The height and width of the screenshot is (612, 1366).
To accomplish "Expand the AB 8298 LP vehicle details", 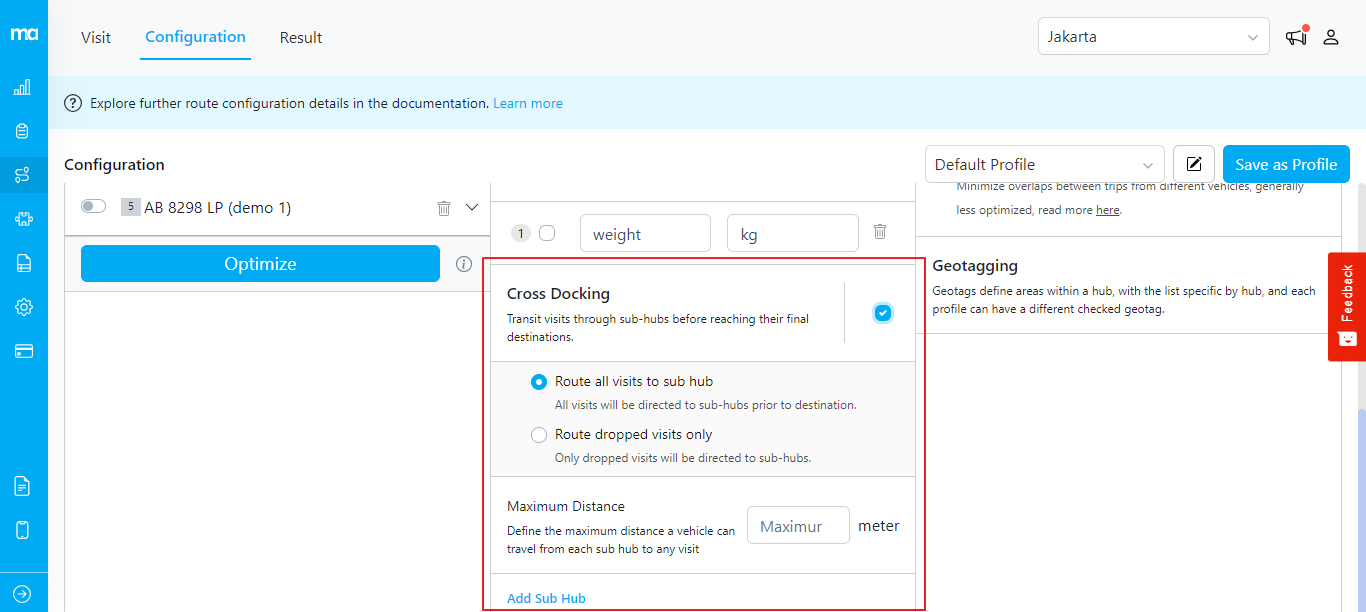I will 473,208.
